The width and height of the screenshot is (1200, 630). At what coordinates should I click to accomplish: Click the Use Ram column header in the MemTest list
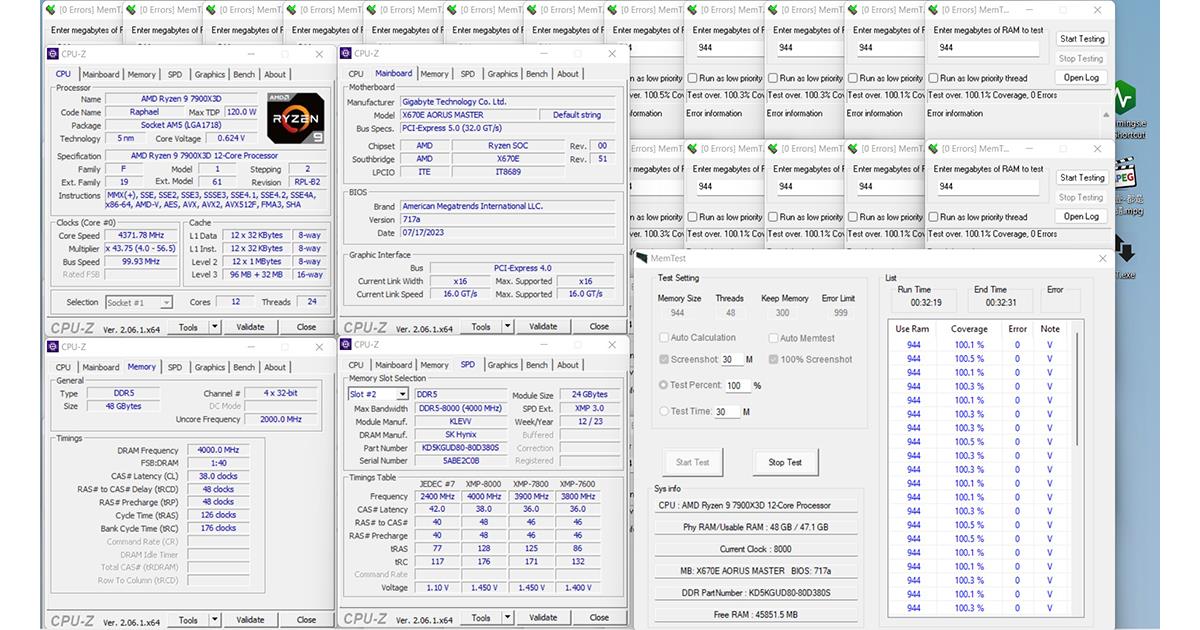(x=912, y=329)
